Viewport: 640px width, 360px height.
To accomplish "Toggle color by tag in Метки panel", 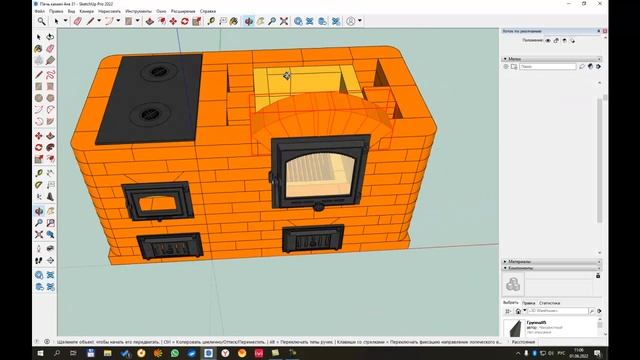I will point(590,67).
